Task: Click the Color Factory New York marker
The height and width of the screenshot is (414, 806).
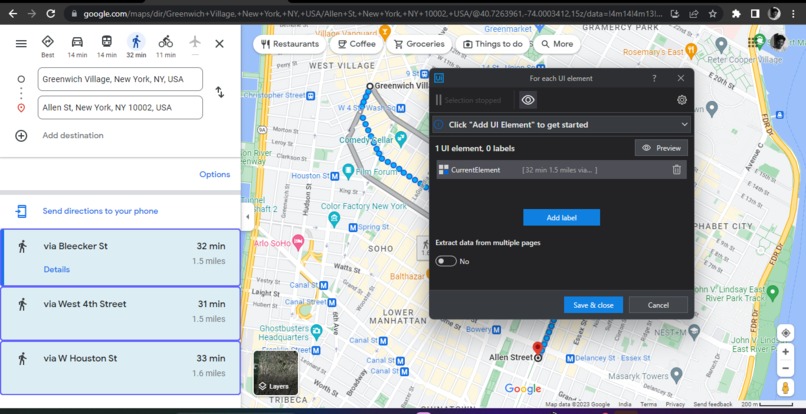Action: point(334,218)
